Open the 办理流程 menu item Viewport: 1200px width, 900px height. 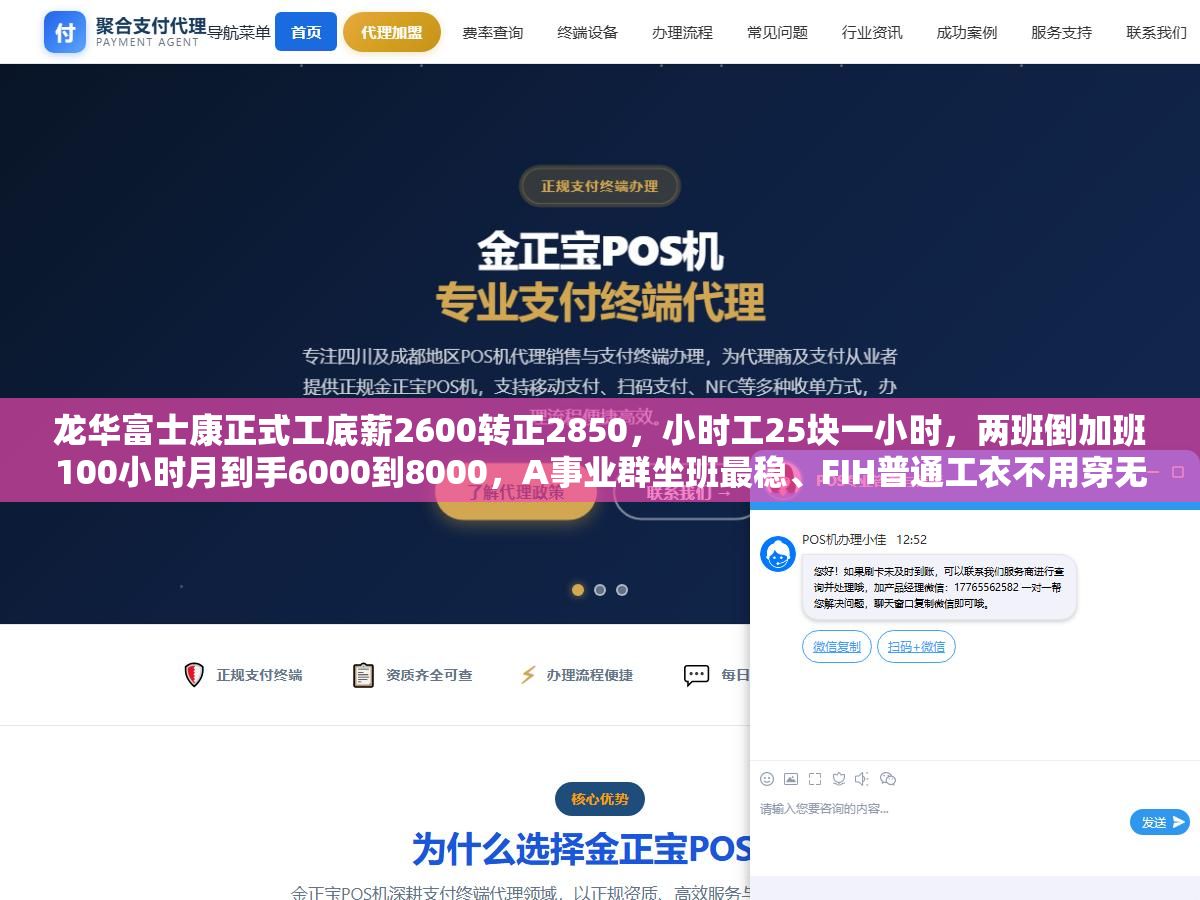pyautogui.click(x=682, y=32)
